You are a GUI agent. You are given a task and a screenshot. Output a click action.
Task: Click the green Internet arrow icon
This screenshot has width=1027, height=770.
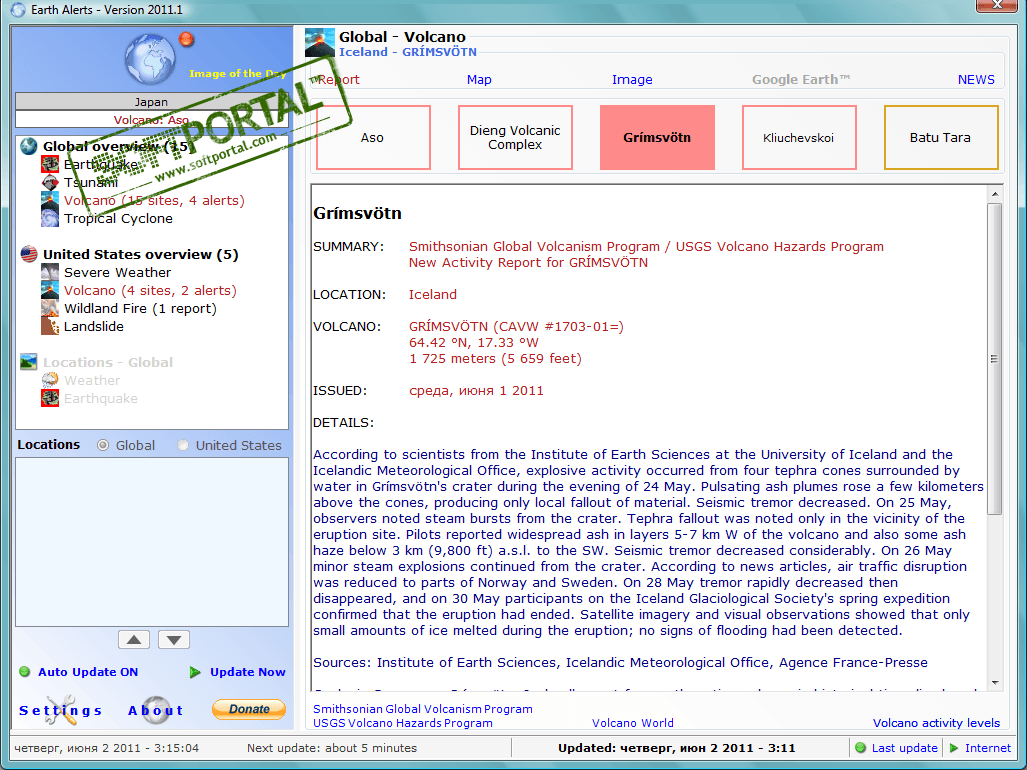pyautogui.click(x=954, y=748)
